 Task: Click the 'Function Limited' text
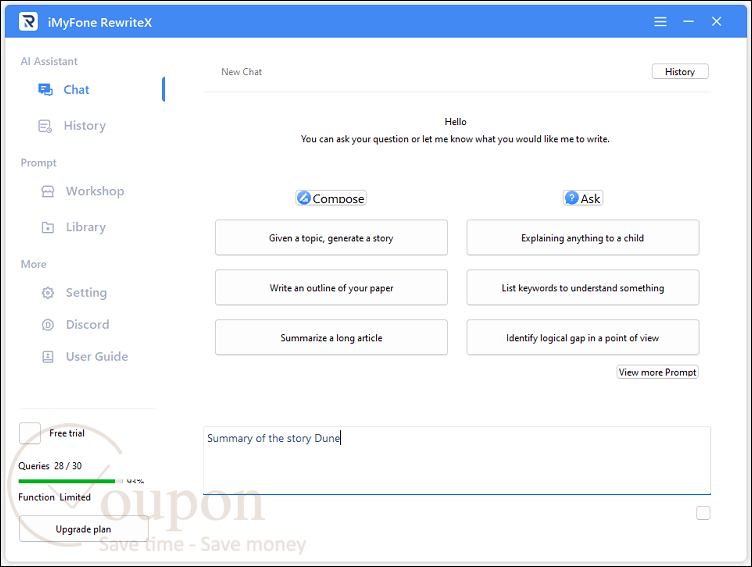54,497
